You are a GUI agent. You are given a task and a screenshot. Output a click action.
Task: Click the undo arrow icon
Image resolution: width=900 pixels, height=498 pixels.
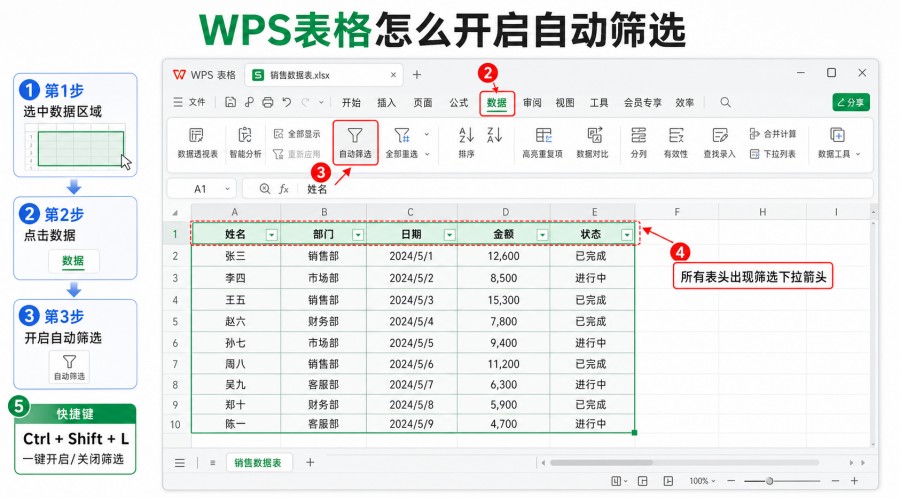tap(286, 102)
